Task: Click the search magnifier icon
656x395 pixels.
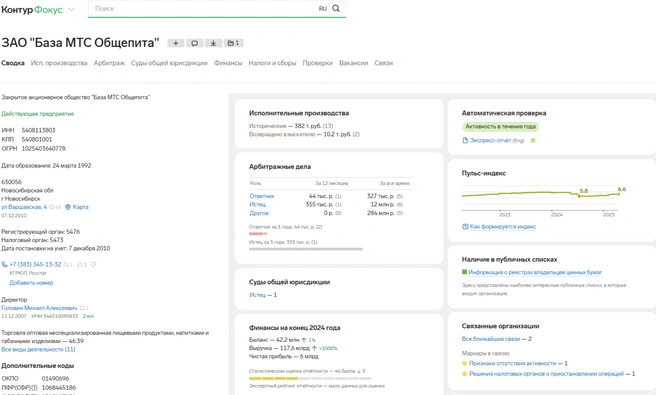Action: pos(336,8)
